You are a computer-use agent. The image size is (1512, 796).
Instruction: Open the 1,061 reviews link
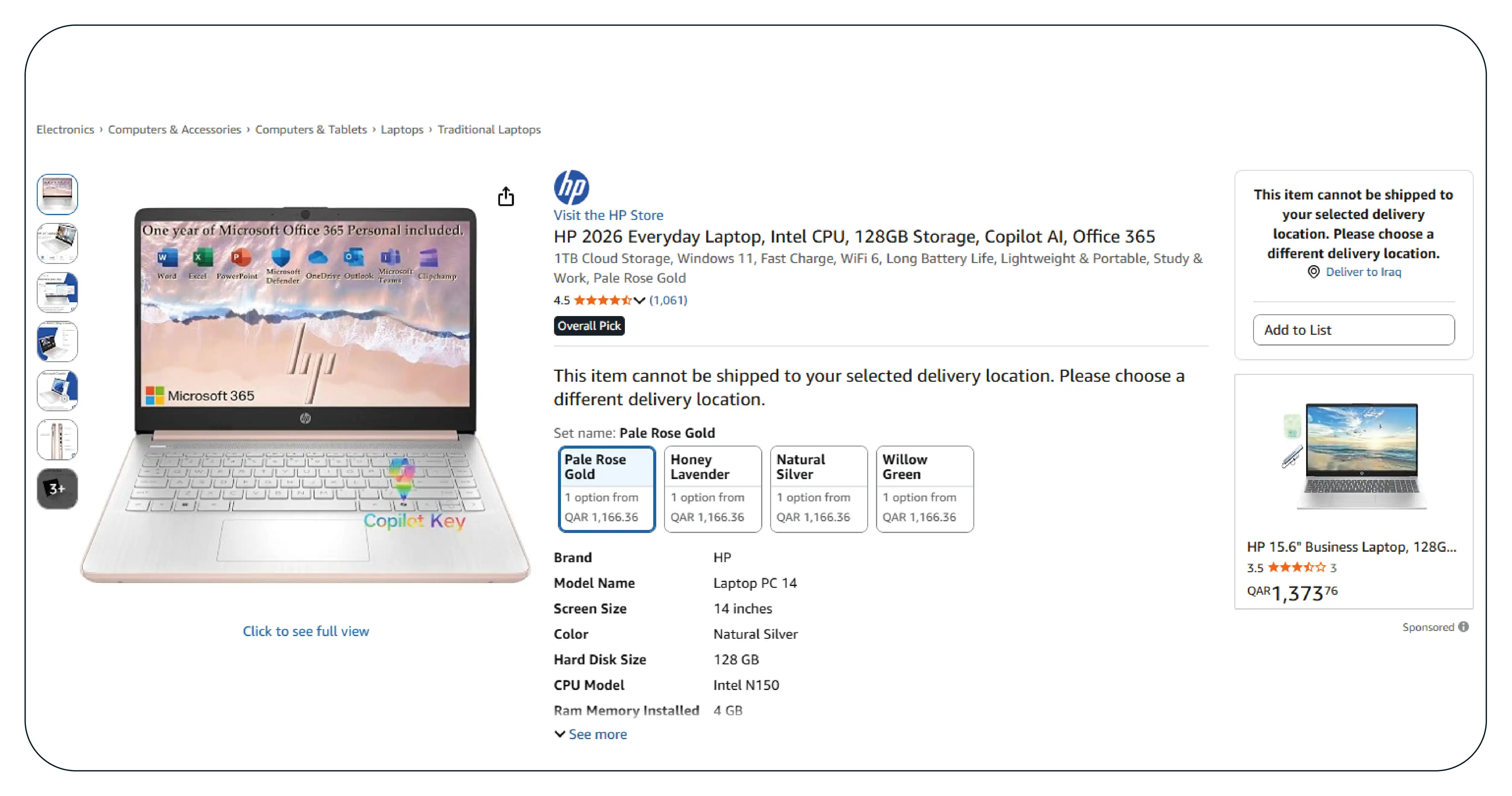point(668,300)
